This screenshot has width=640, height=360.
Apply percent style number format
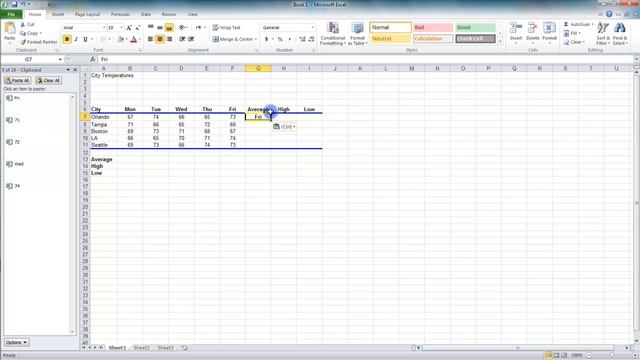coord(280,39)
